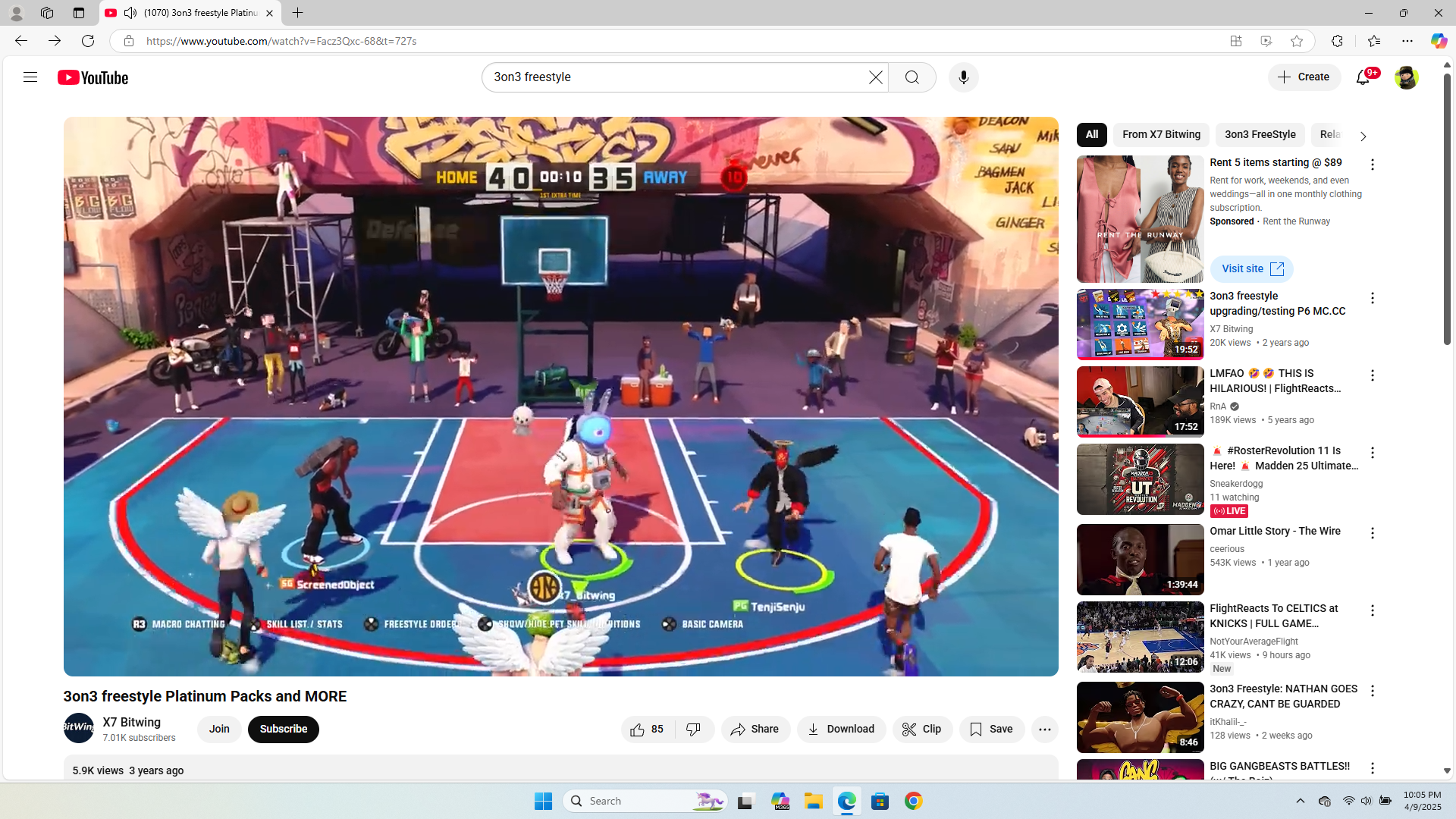Show more filter chips with the arrow
Viewport: 1456px width, 819px height.
(x=1363, y=136)
